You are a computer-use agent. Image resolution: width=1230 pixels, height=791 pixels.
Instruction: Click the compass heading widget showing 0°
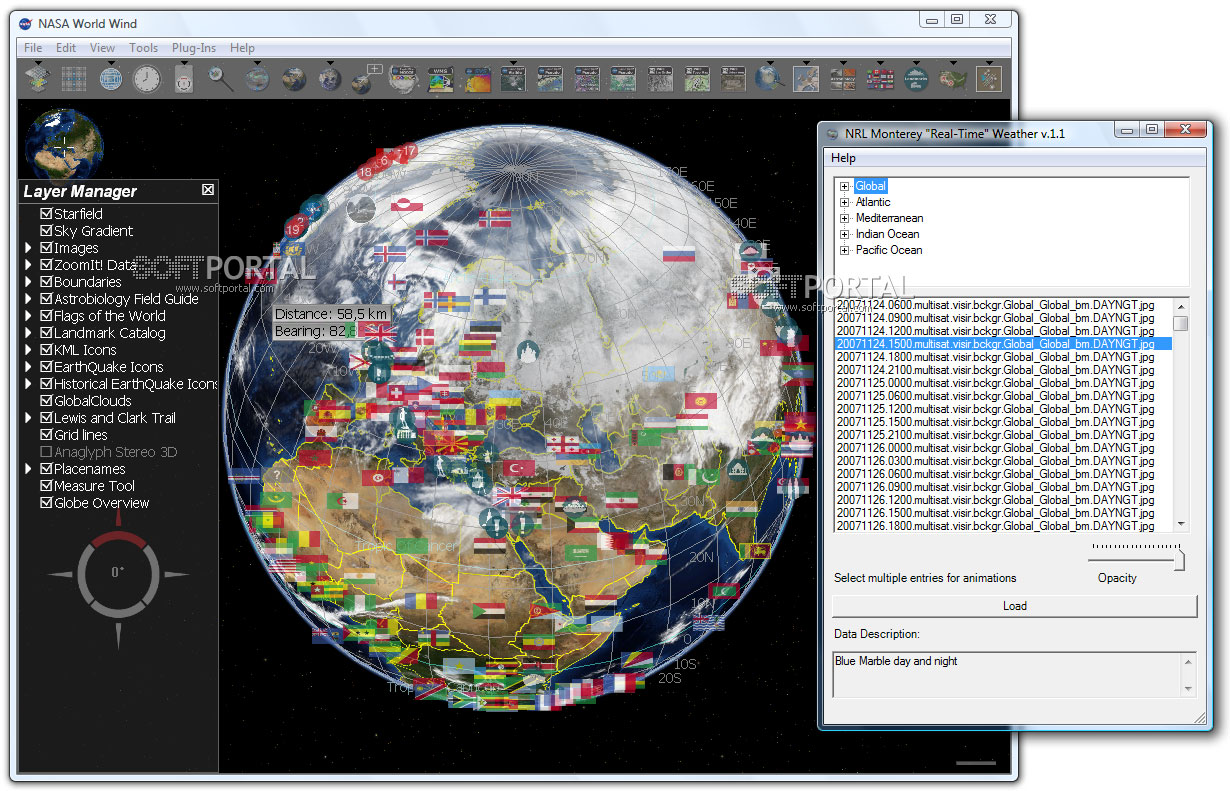click(x=117, y=573)
